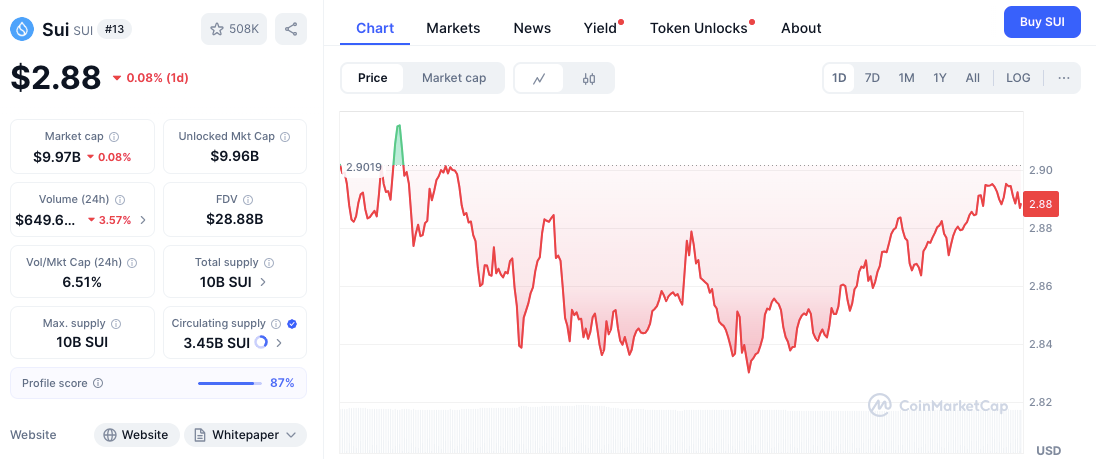Select the 7D time range

pyautogui.click(x=872, y=78)
